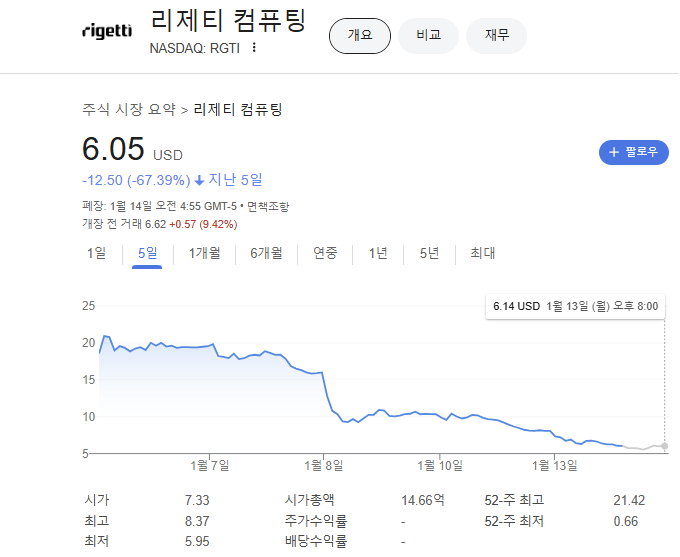
Task: Display the 1년 chart range
Action: pos(378,253)
